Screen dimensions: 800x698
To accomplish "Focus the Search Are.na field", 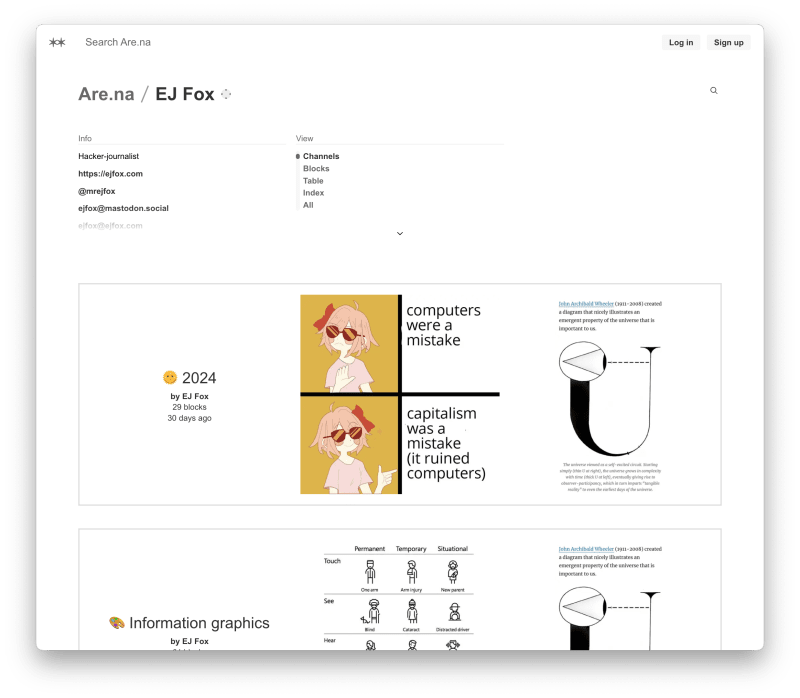I will click(x=118, y=42).
